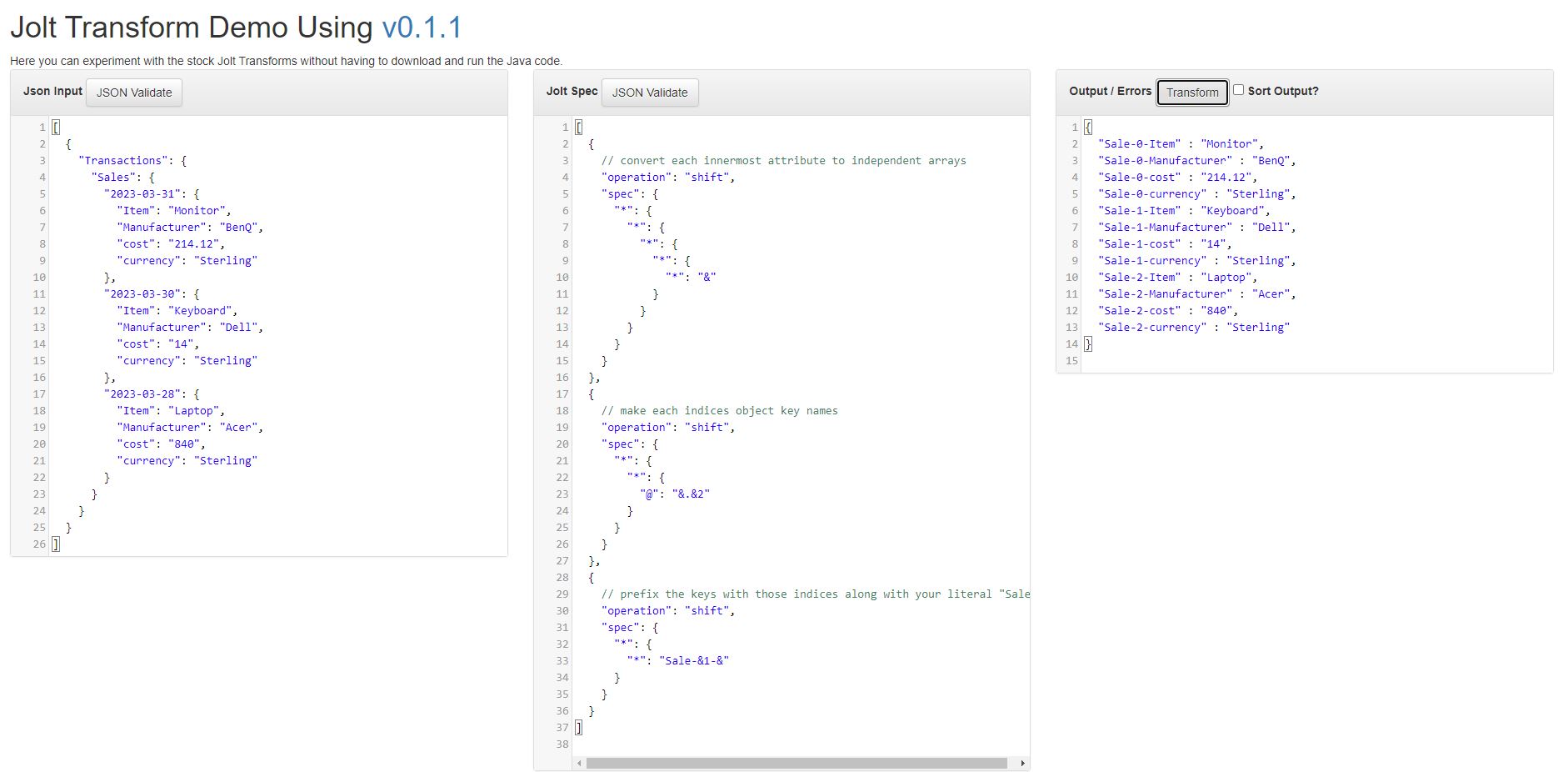1568x772 pixels.
Task: Click the "Sale-&1-&" value in Jolt Spec
Action: (694, 660)
